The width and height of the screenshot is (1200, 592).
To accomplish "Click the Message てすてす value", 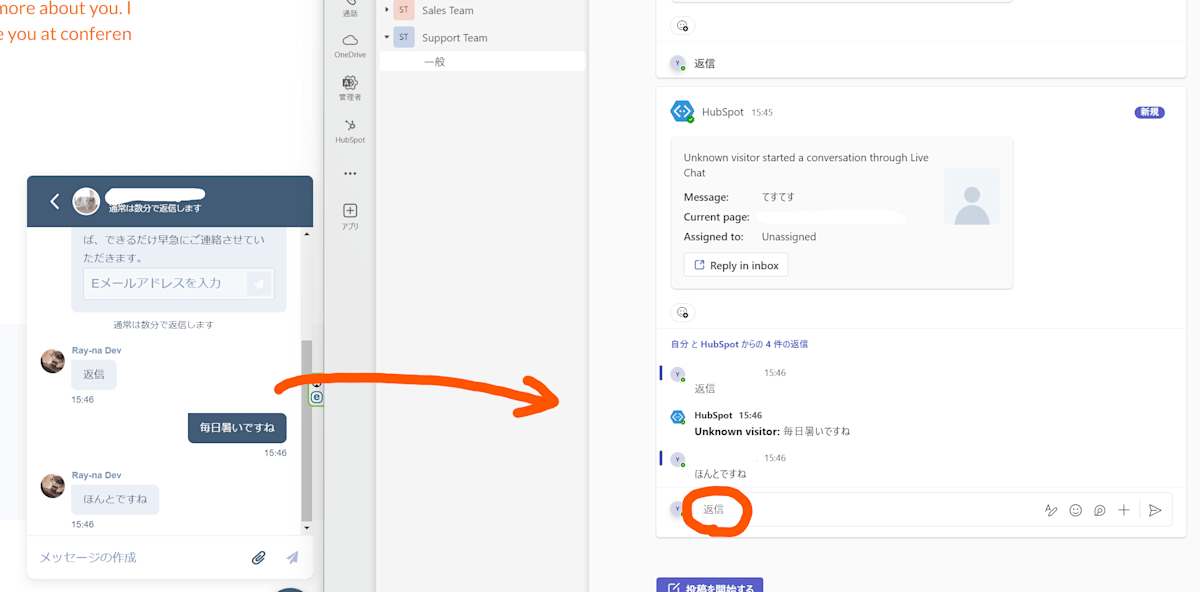I will coord(778,197).
